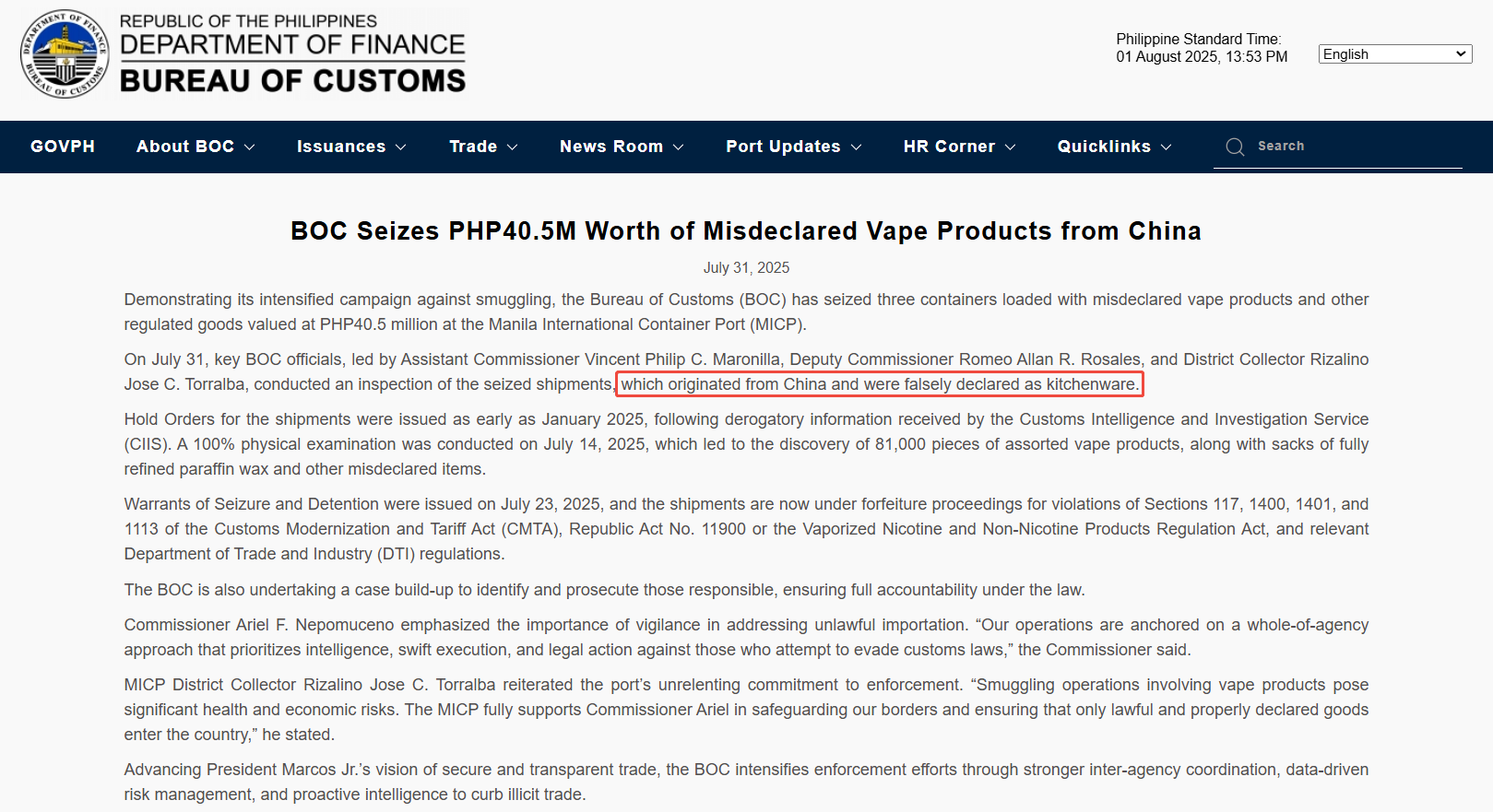This screenshot has height=812, width=1493.
Task: Click the About BOC chevron arrow
Action: (250, 147)
